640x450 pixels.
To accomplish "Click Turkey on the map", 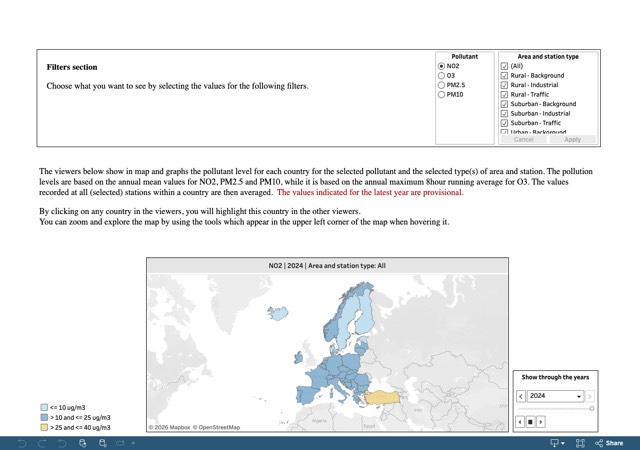I will coord(382,397).
